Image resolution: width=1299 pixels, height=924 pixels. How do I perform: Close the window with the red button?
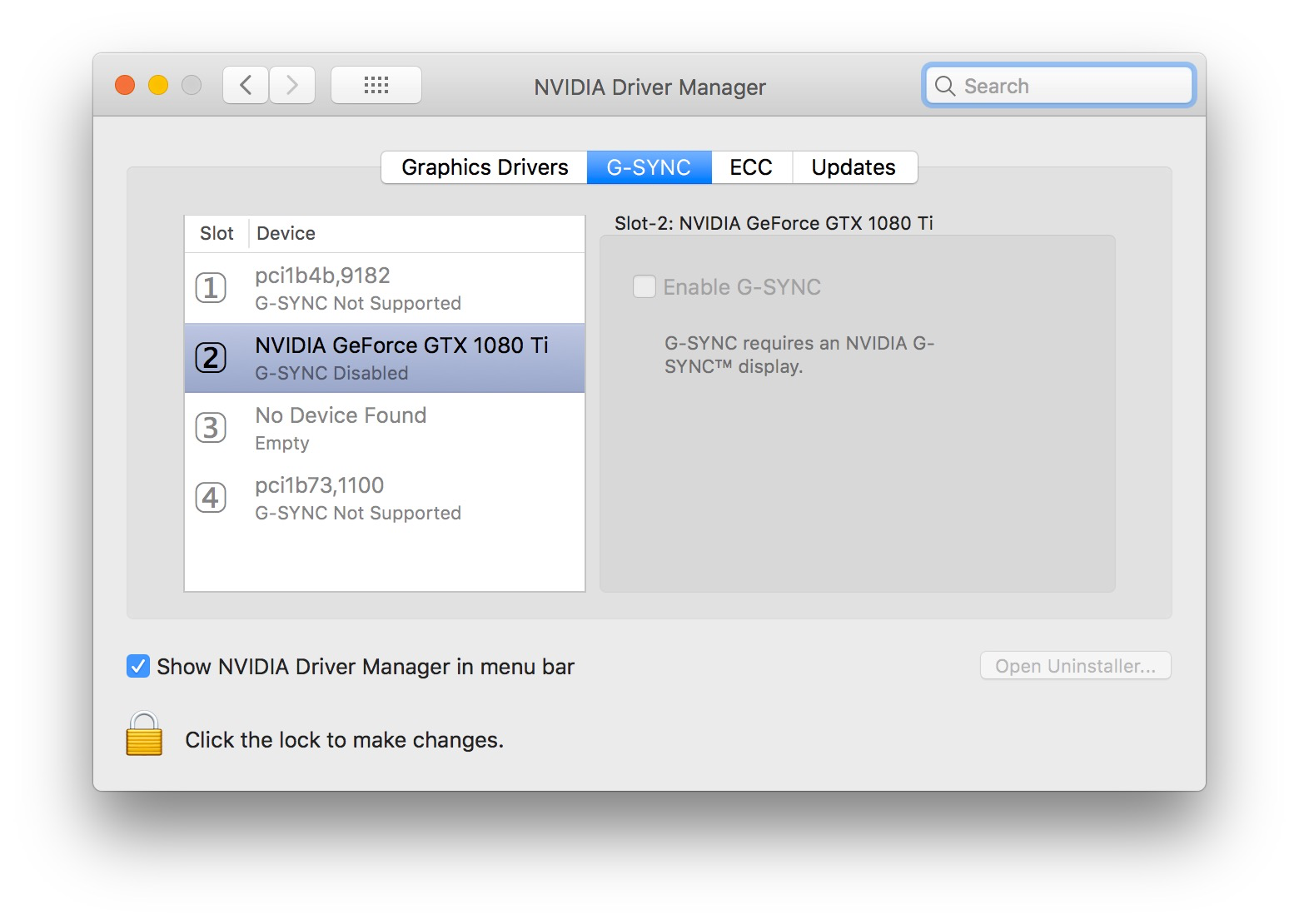125,85
